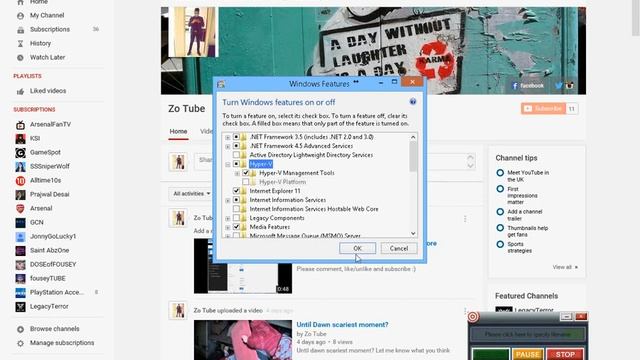Toggle the Hyper-V checkbox
This screenshot has height=360, width=640.
(236, 164)
